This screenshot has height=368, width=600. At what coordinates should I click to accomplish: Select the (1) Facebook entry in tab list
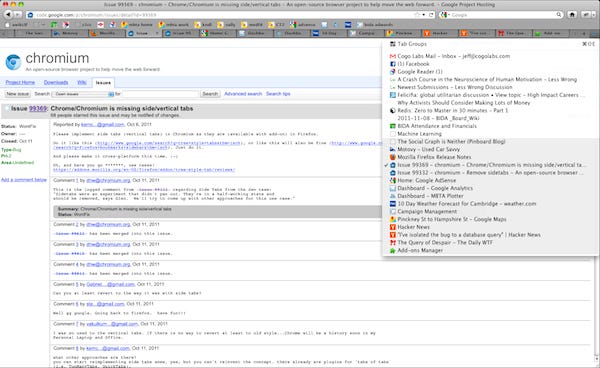(490, 64)
